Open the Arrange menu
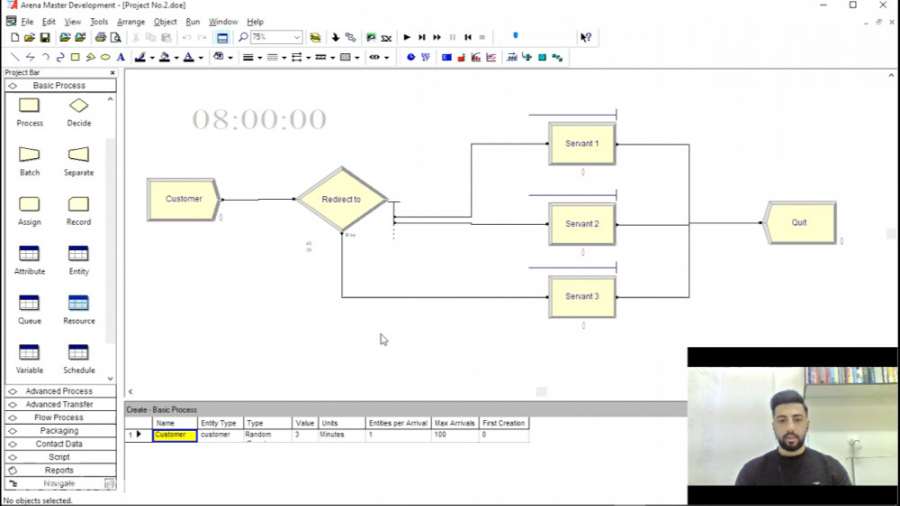 [131, 22]
